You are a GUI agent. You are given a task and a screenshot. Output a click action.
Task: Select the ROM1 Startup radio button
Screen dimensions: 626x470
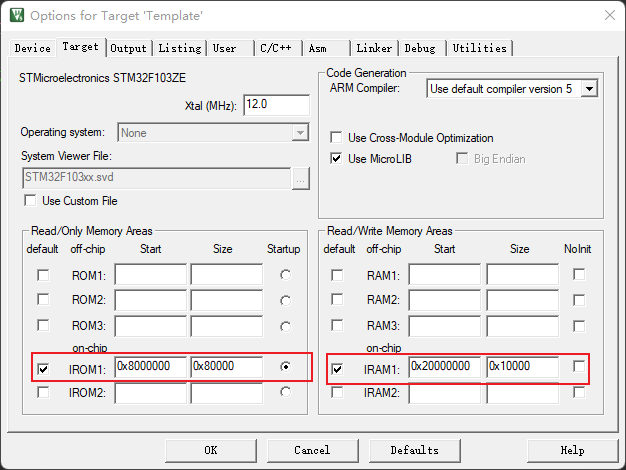click(x=285, y=275)
